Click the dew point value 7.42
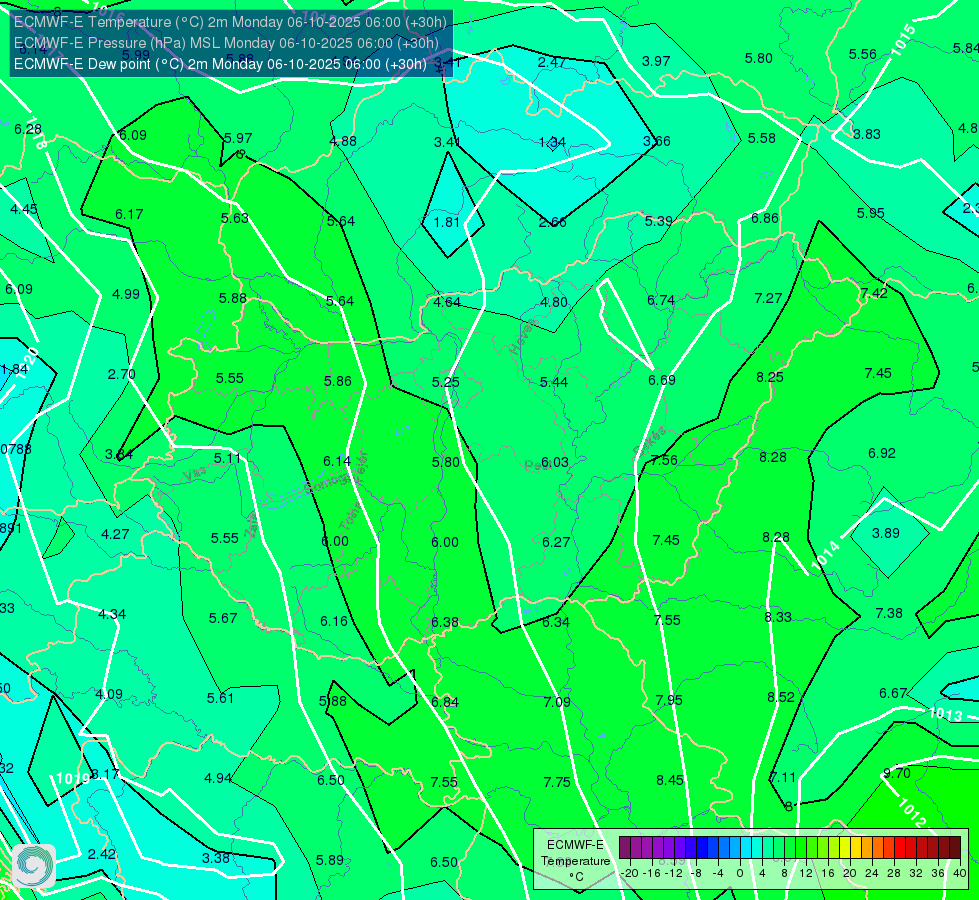Image resolution: width=979 pixels, height=900 pixels. [x=874, y=294]
